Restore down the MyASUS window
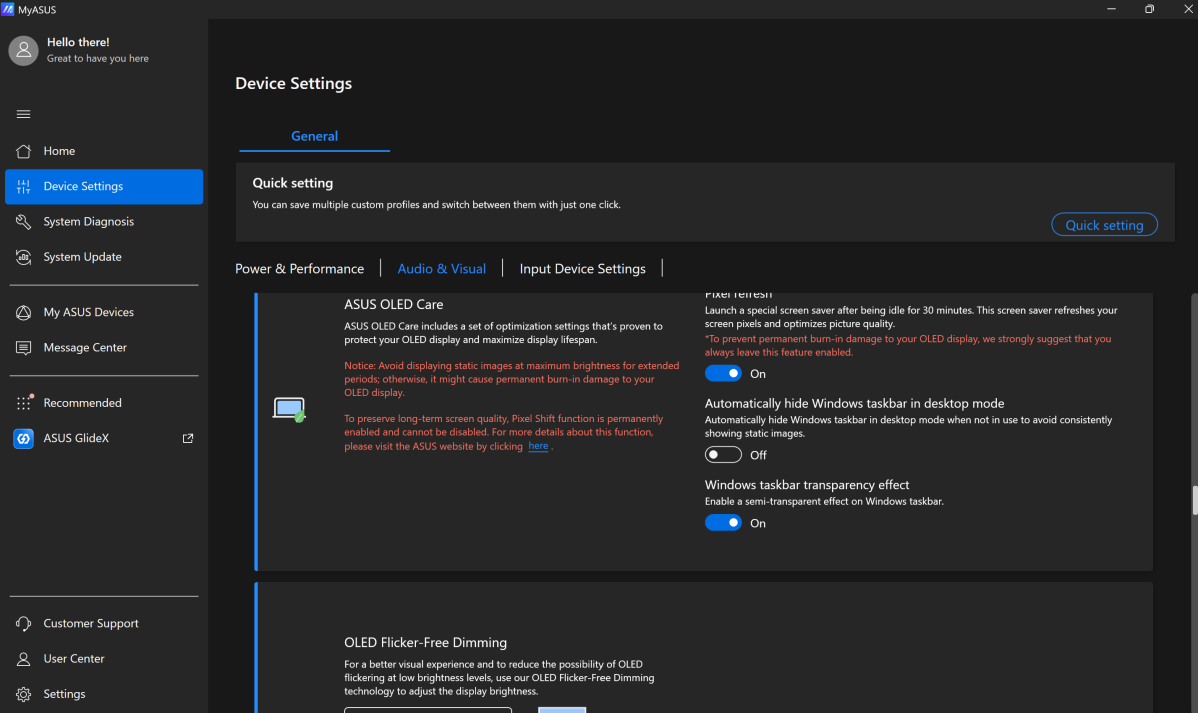The image size is (1198, 713). (1149, 9)
